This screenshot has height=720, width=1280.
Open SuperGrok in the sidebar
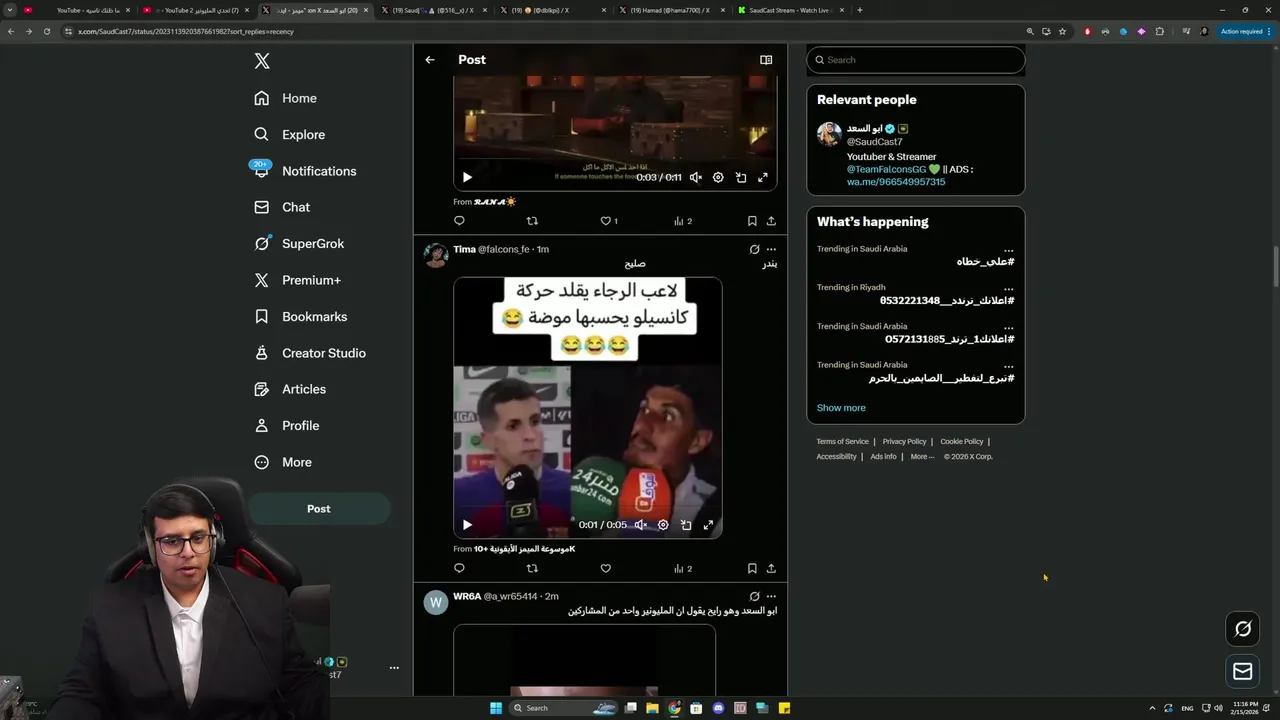pos(298,244)
